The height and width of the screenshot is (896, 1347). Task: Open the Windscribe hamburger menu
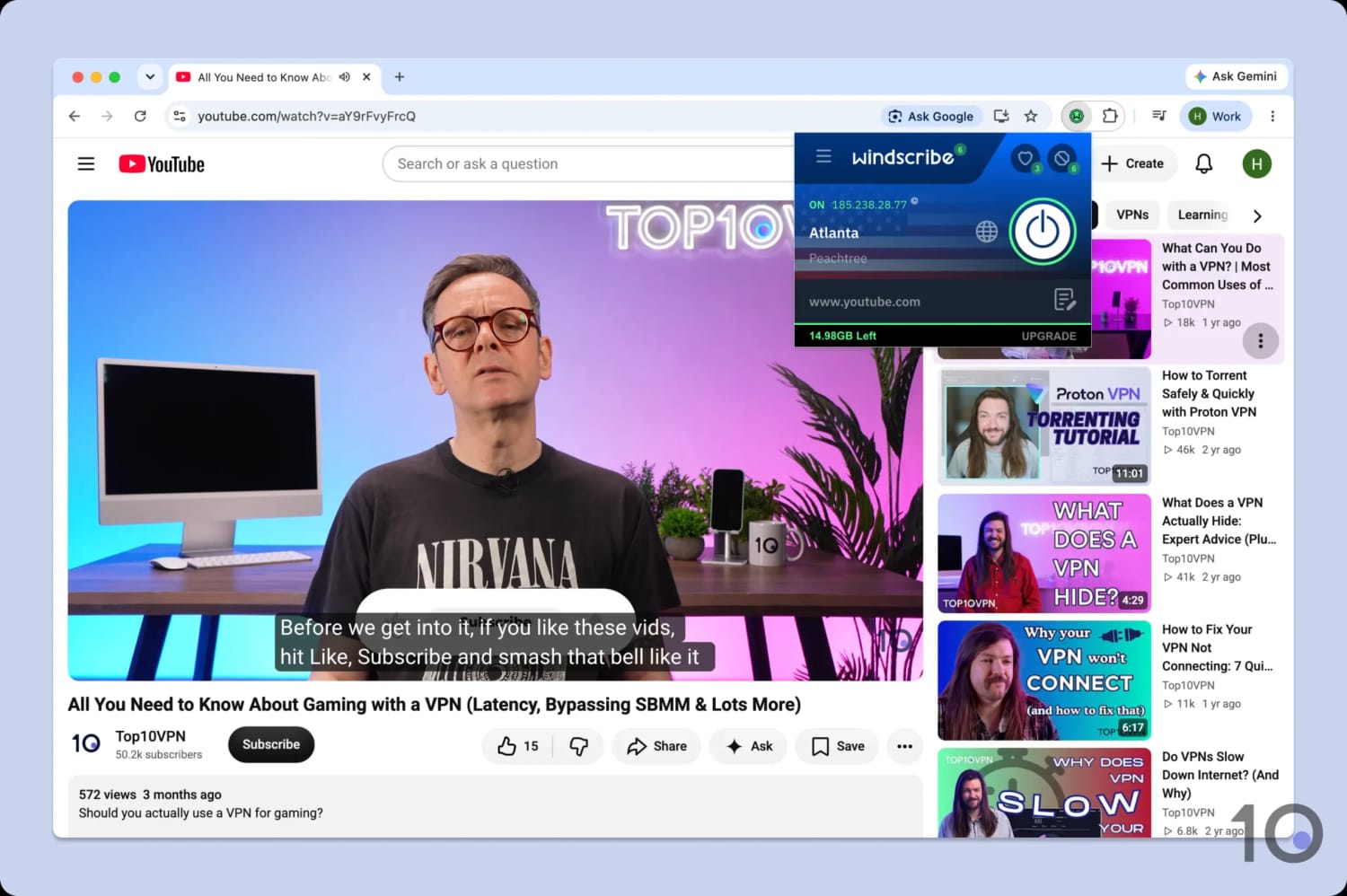point(823,156)
